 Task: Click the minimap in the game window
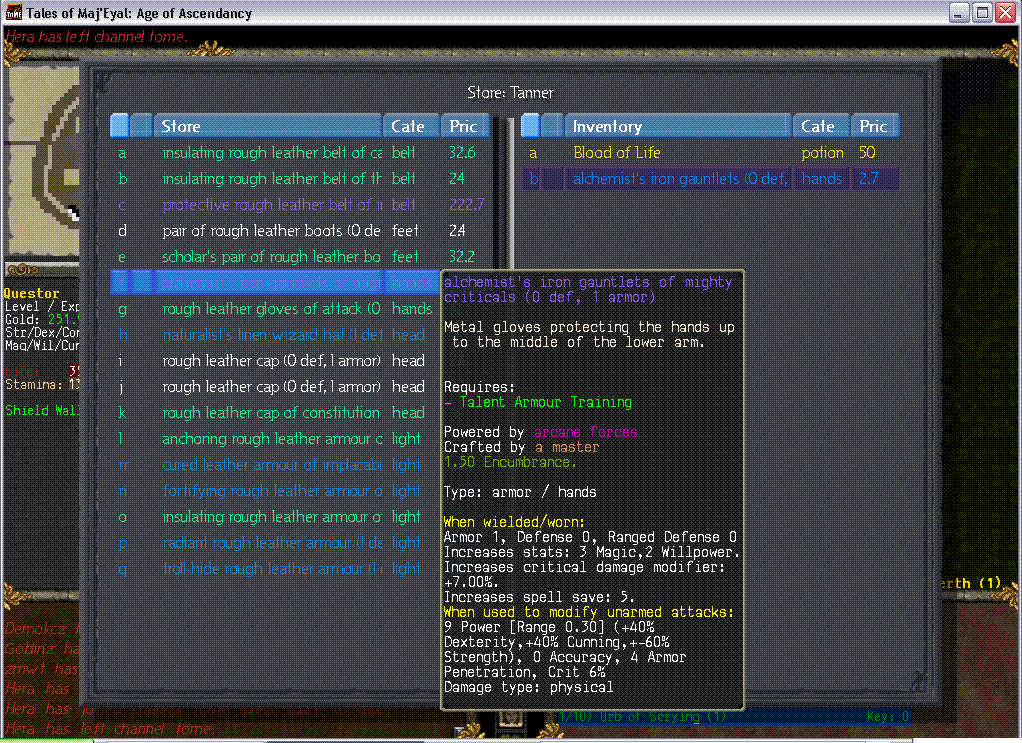[x=42, y=160]
